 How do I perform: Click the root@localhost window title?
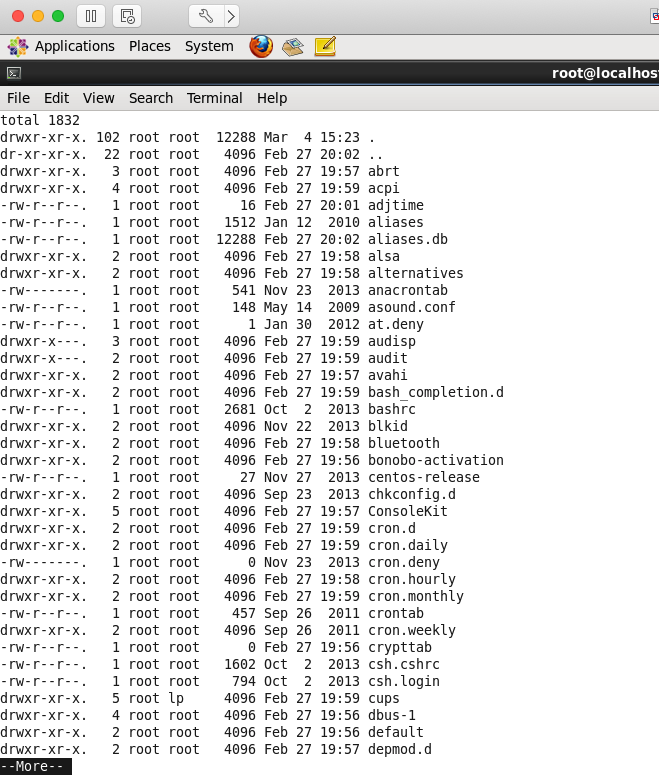point(605,73)
